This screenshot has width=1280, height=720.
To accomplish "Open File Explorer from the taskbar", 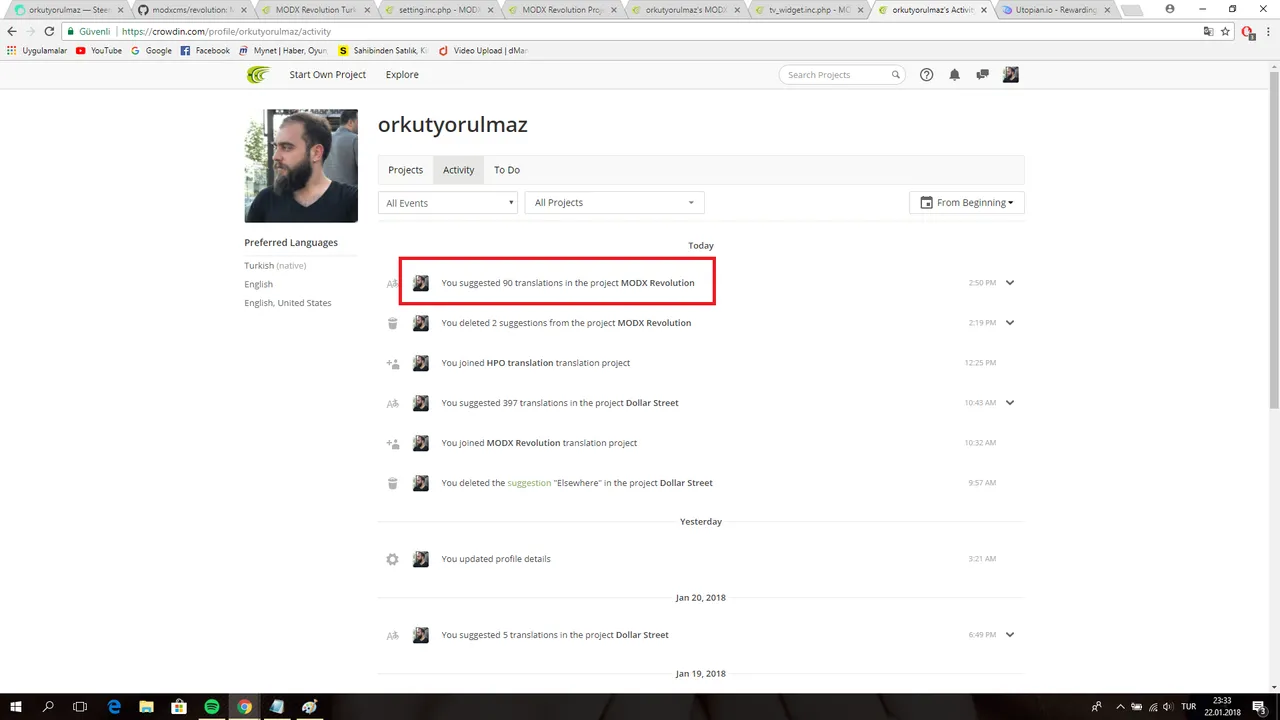I will pos(146,707).
